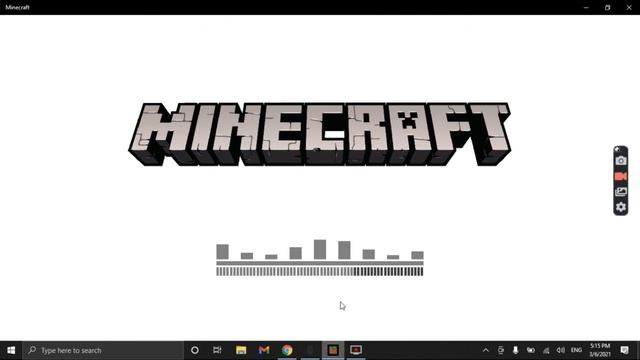Click the red video record icon

tap(621, 176)
